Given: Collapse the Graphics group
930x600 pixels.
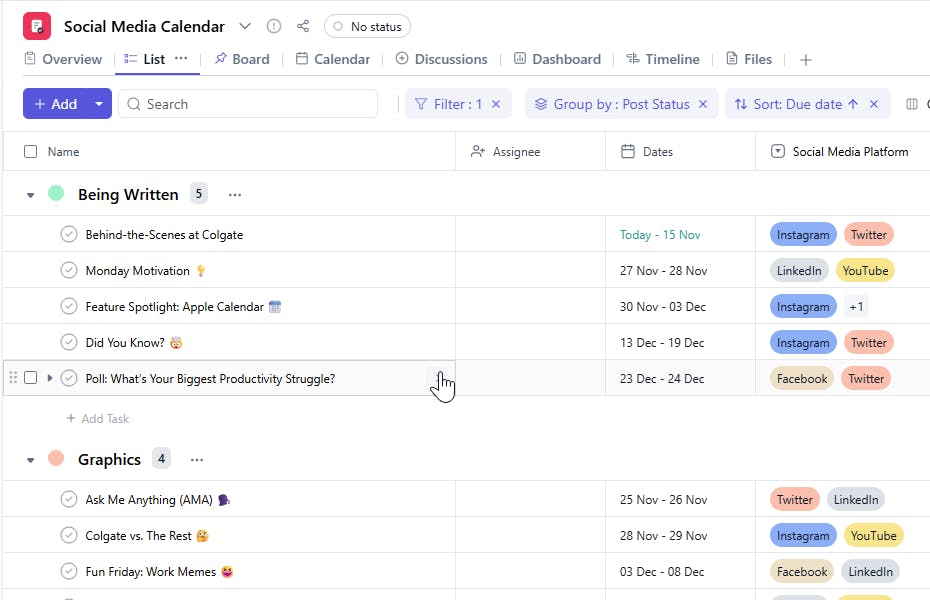Looking at the screenshot, I should pos(30,460).
